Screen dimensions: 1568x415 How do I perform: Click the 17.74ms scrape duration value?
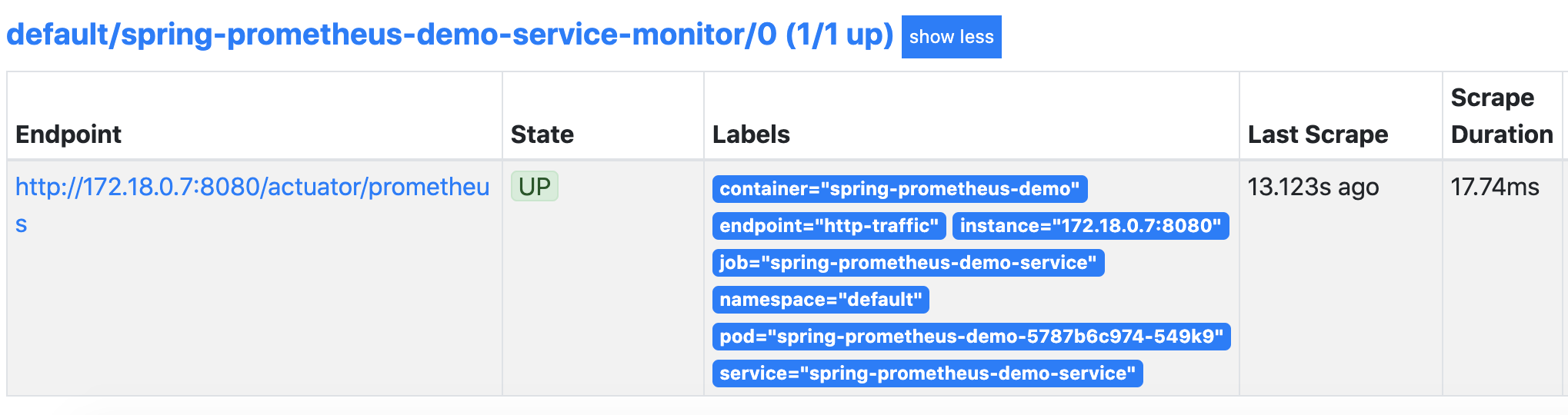tap(1494, 187)
